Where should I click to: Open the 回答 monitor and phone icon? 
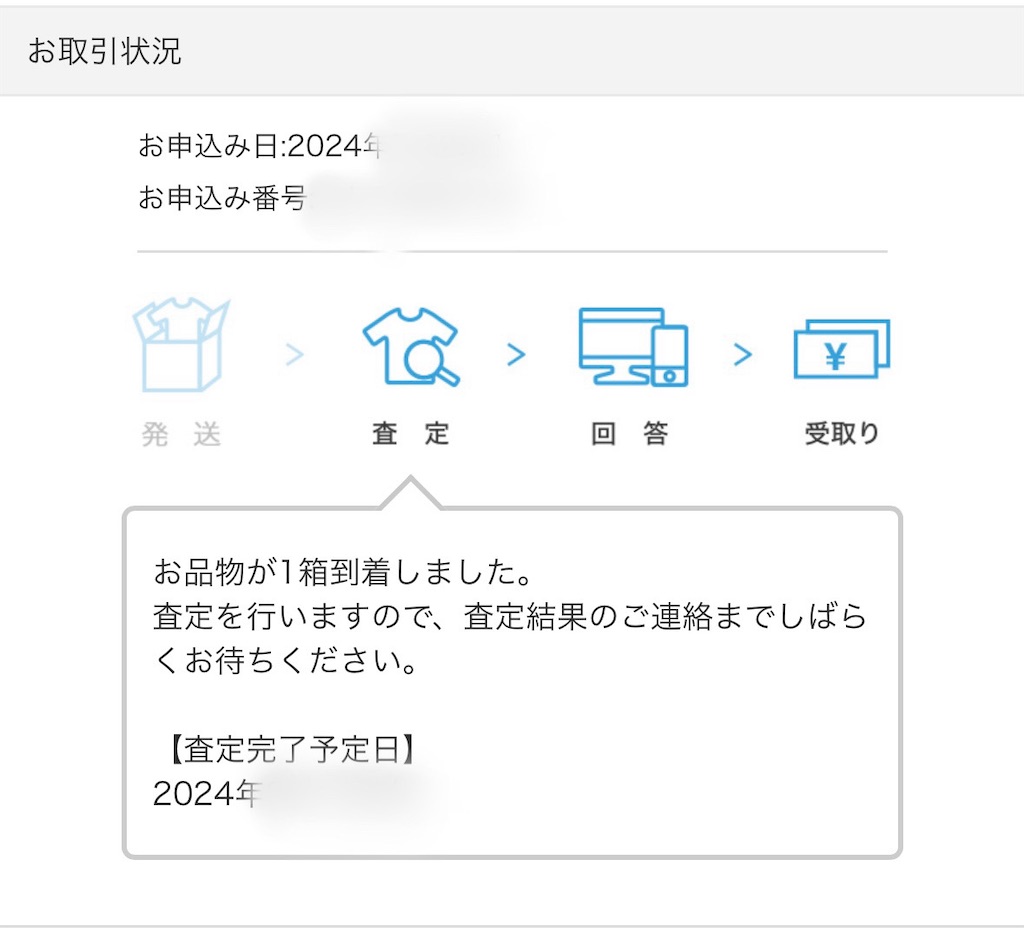click(633, 348)
